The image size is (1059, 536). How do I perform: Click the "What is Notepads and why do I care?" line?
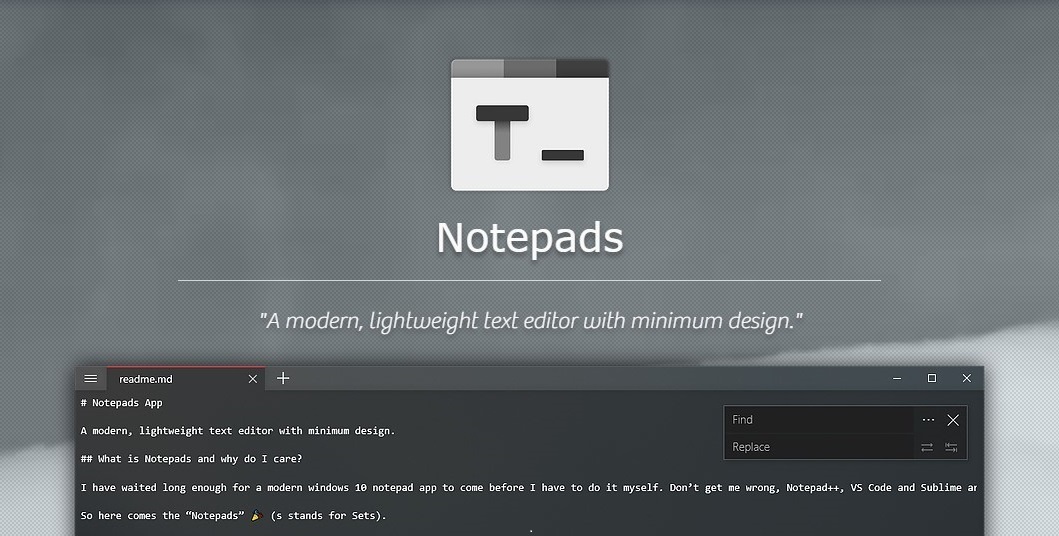click(x=191, y=459)
